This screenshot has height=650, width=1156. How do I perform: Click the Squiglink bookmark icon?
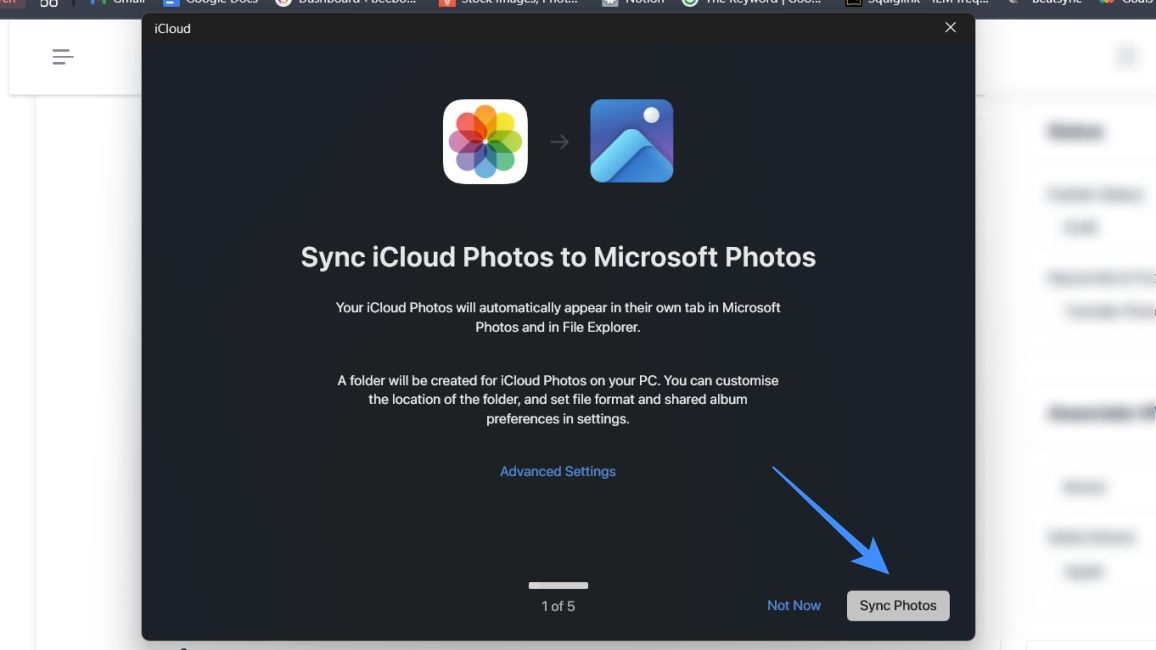855,3
